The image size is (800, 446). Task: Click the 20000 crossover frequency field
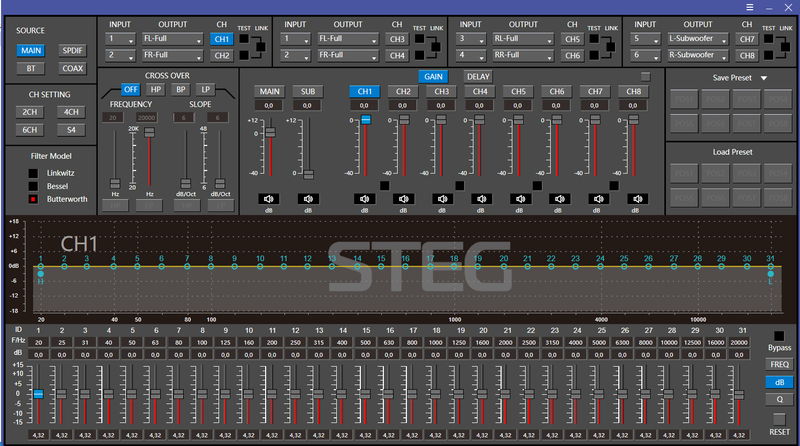(146, 118)
